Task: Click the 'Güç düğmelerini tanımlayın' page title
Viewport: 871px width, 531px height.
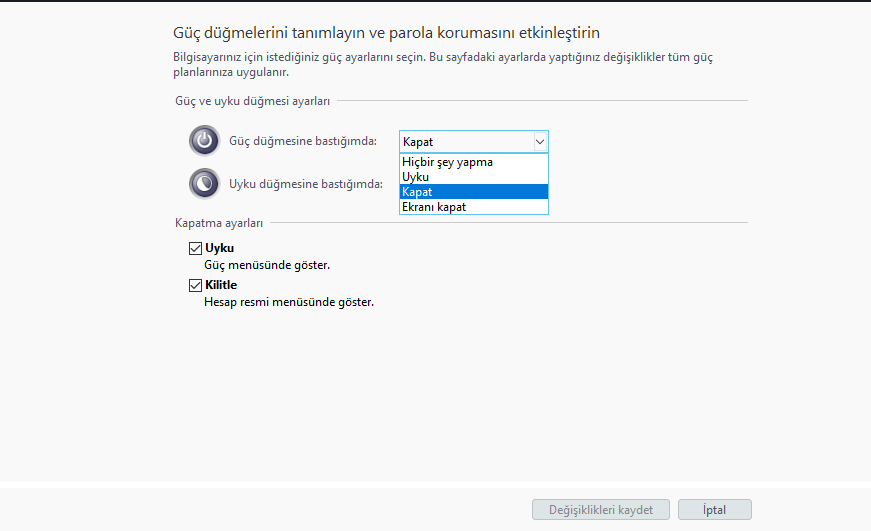Action: click(x=386, y=33)
